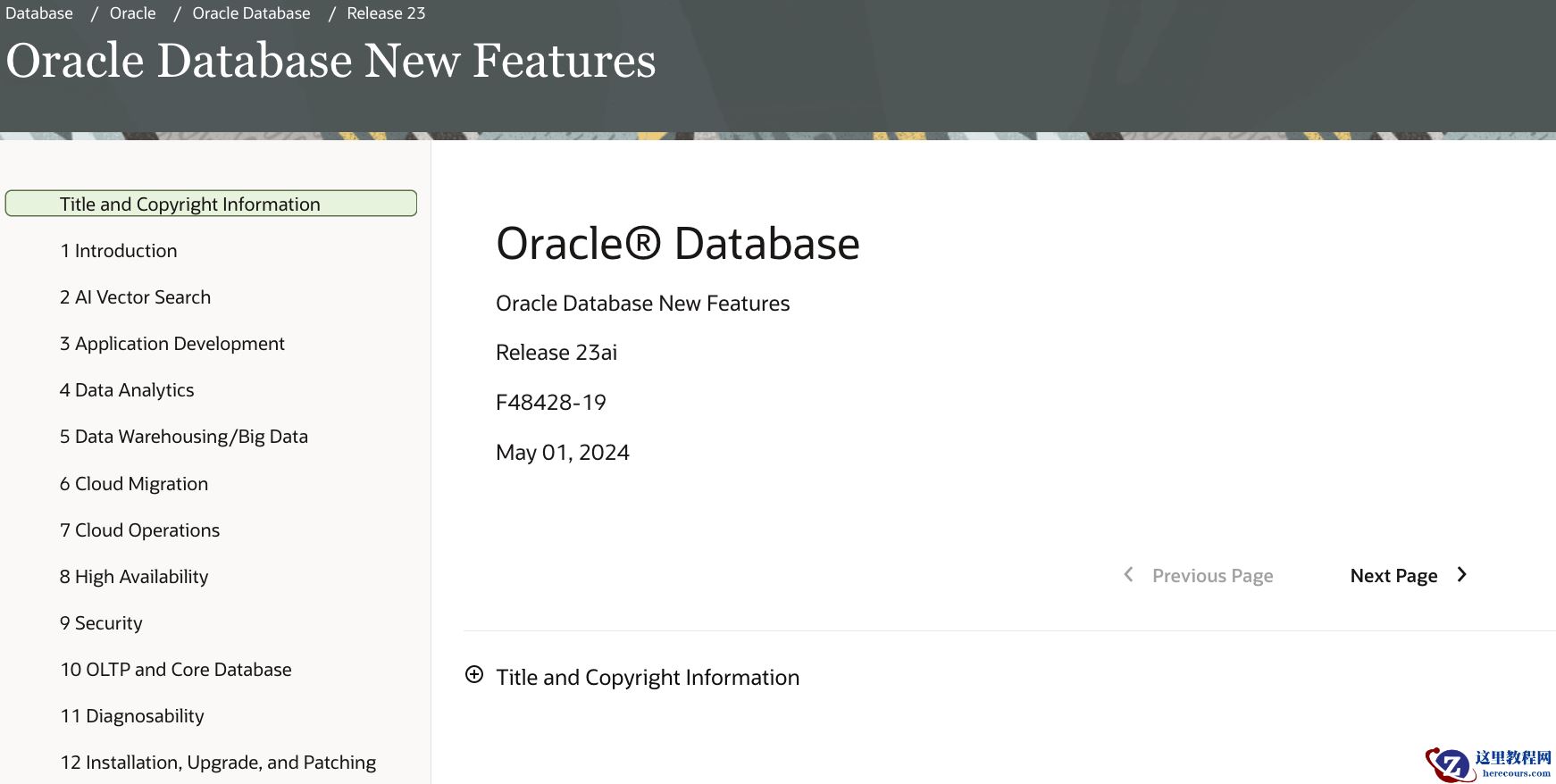Image resolution: width=1556 pixels, height=784 pixels.
Task: Click the Previous Page chevron arrow
Action: pyautogui.click(x=1129, y=575)
